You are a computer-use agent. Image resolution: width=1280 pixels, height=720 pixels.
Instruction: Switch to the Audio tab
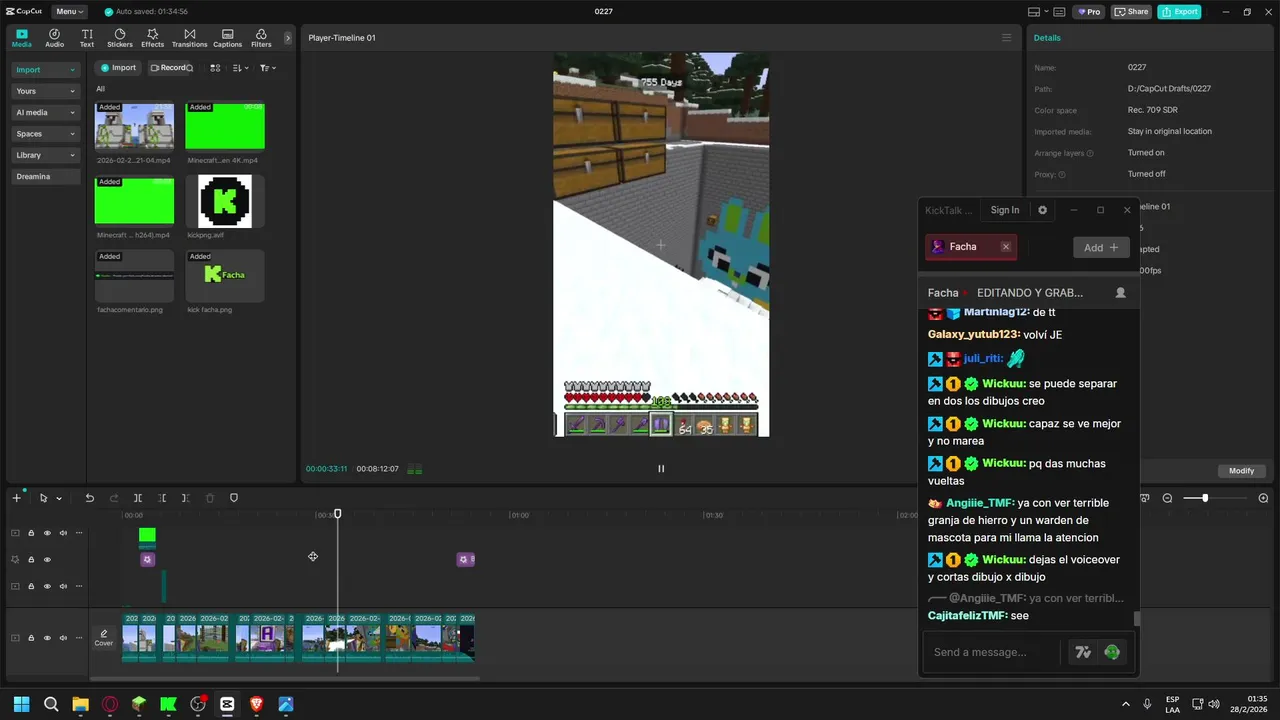click(x=54, y=38)
